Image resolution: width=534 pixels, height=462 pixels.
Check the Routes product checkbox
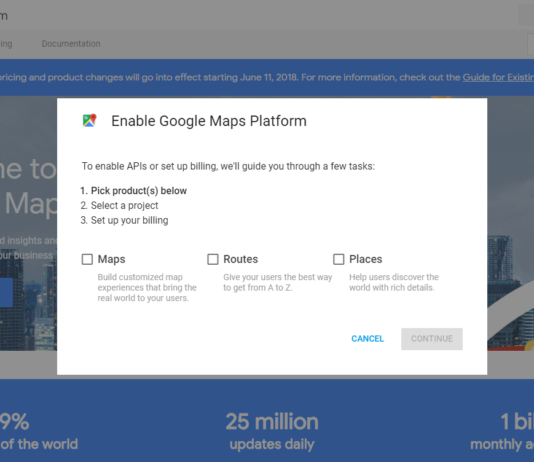tap(213, 259)
